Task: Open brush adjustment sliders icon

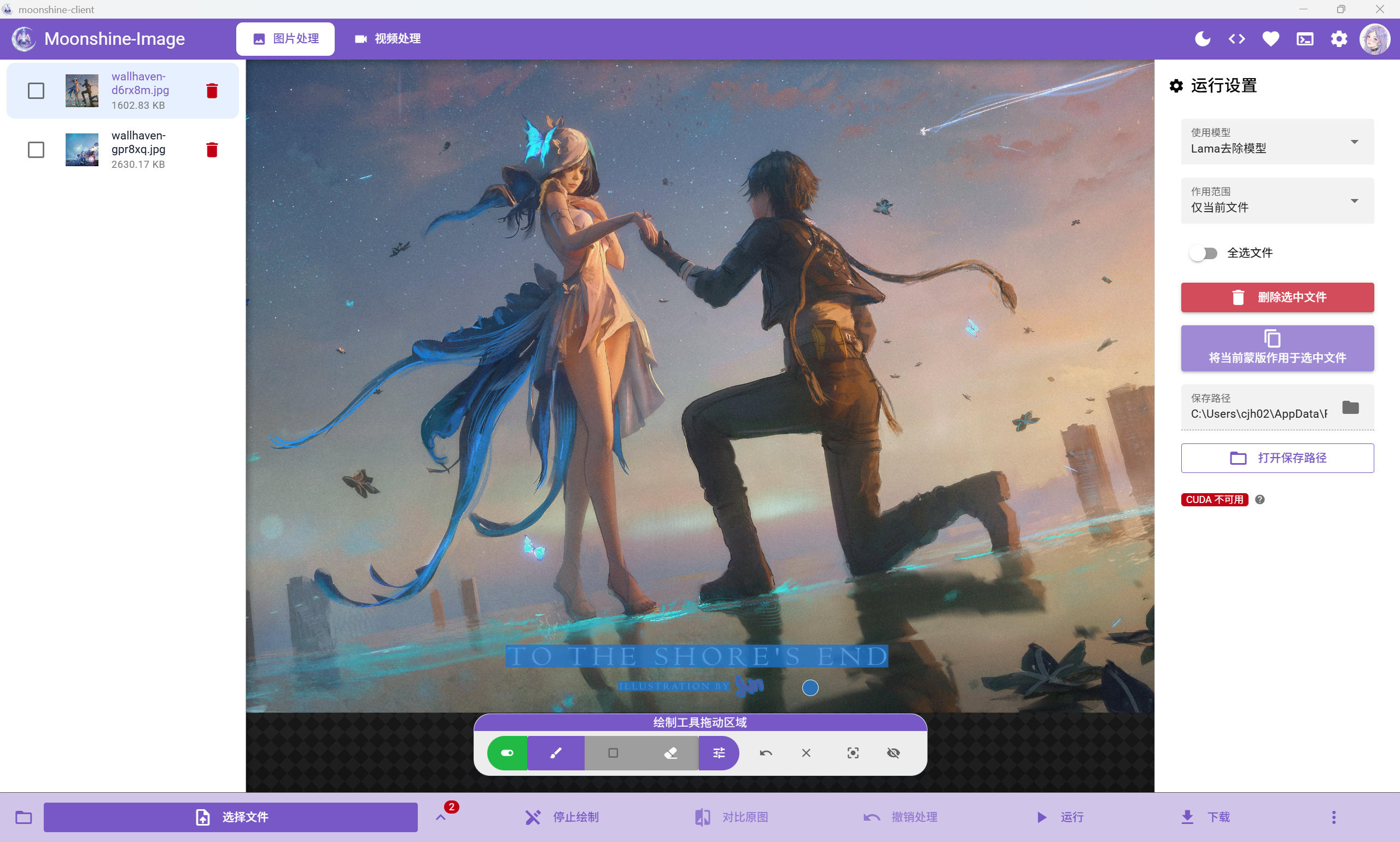Action: [719, 753]
